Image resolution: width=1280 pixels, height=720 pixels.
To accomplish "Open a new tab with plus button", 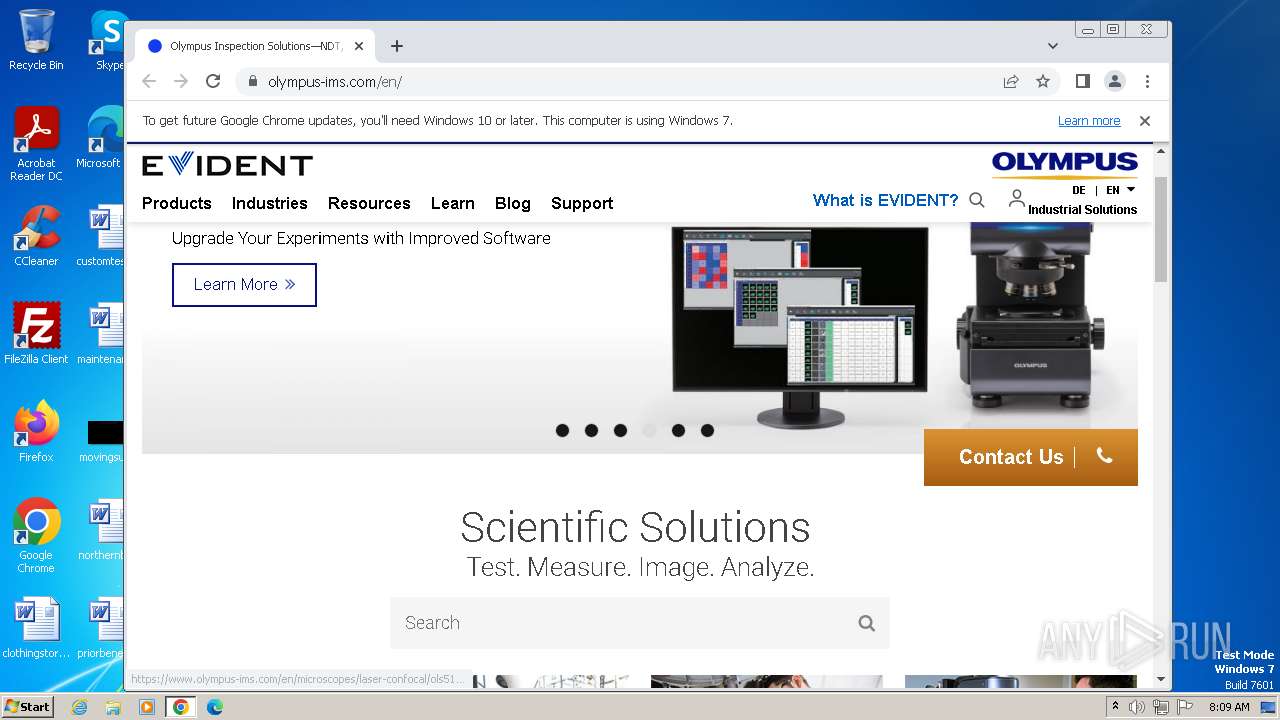I will tap(397, 46).
